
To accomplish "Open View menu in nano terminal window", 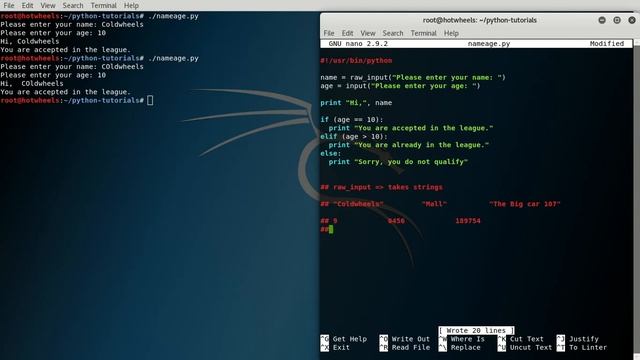I will [368, 33].
